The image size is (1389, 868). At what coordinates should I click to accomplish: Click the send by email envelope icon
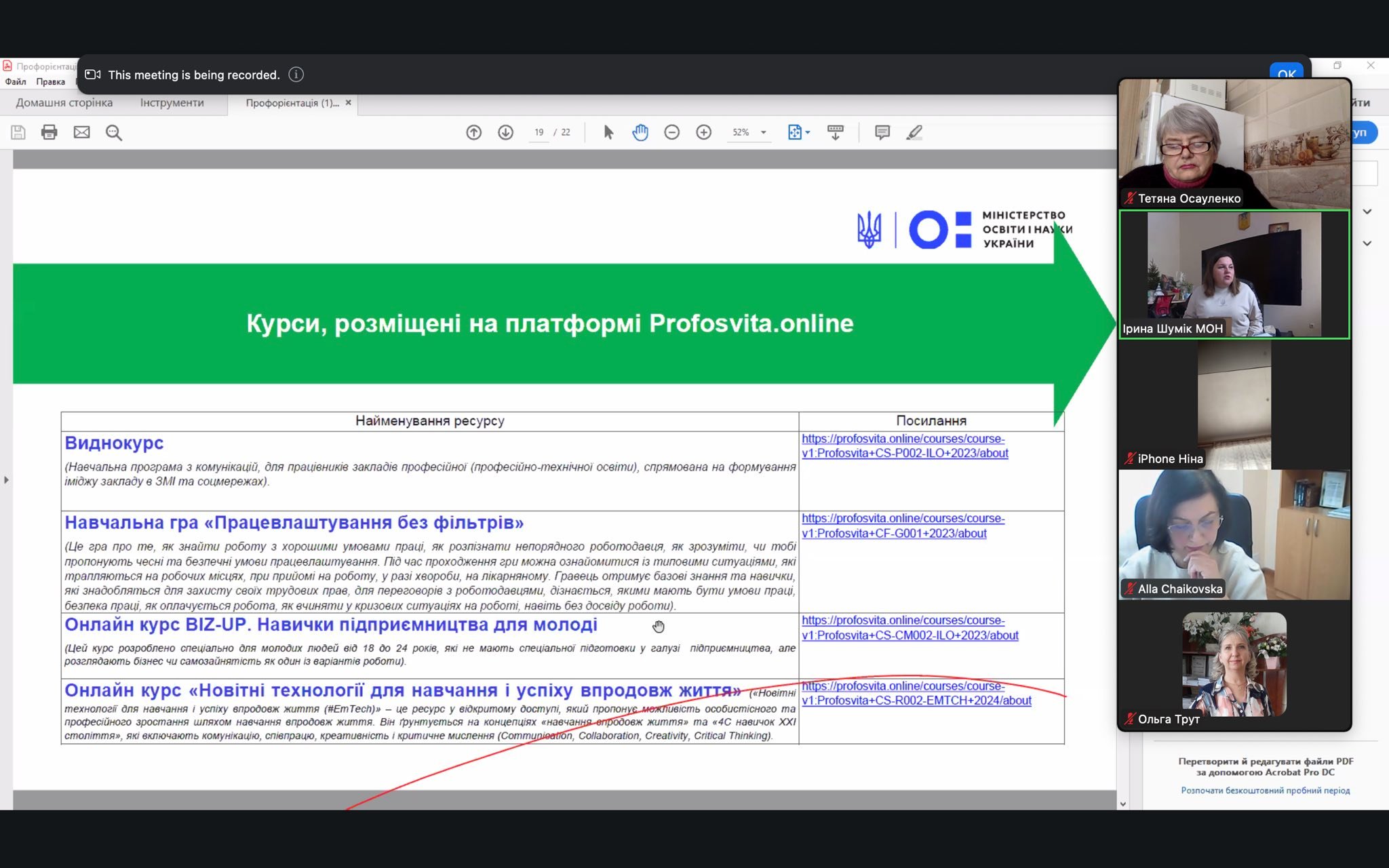pyautogui.click(x=81, y=132)
